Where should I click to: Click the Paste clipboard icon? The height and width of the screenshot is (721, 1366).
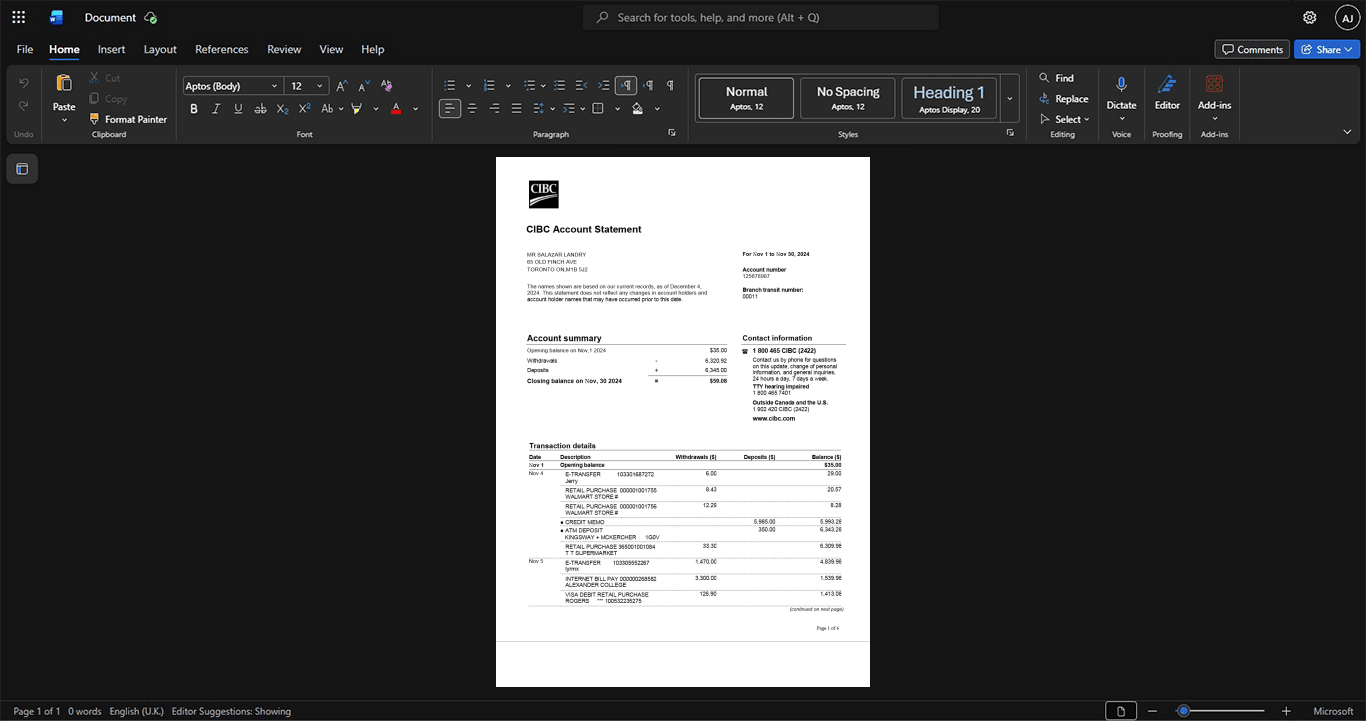[64, 84]
